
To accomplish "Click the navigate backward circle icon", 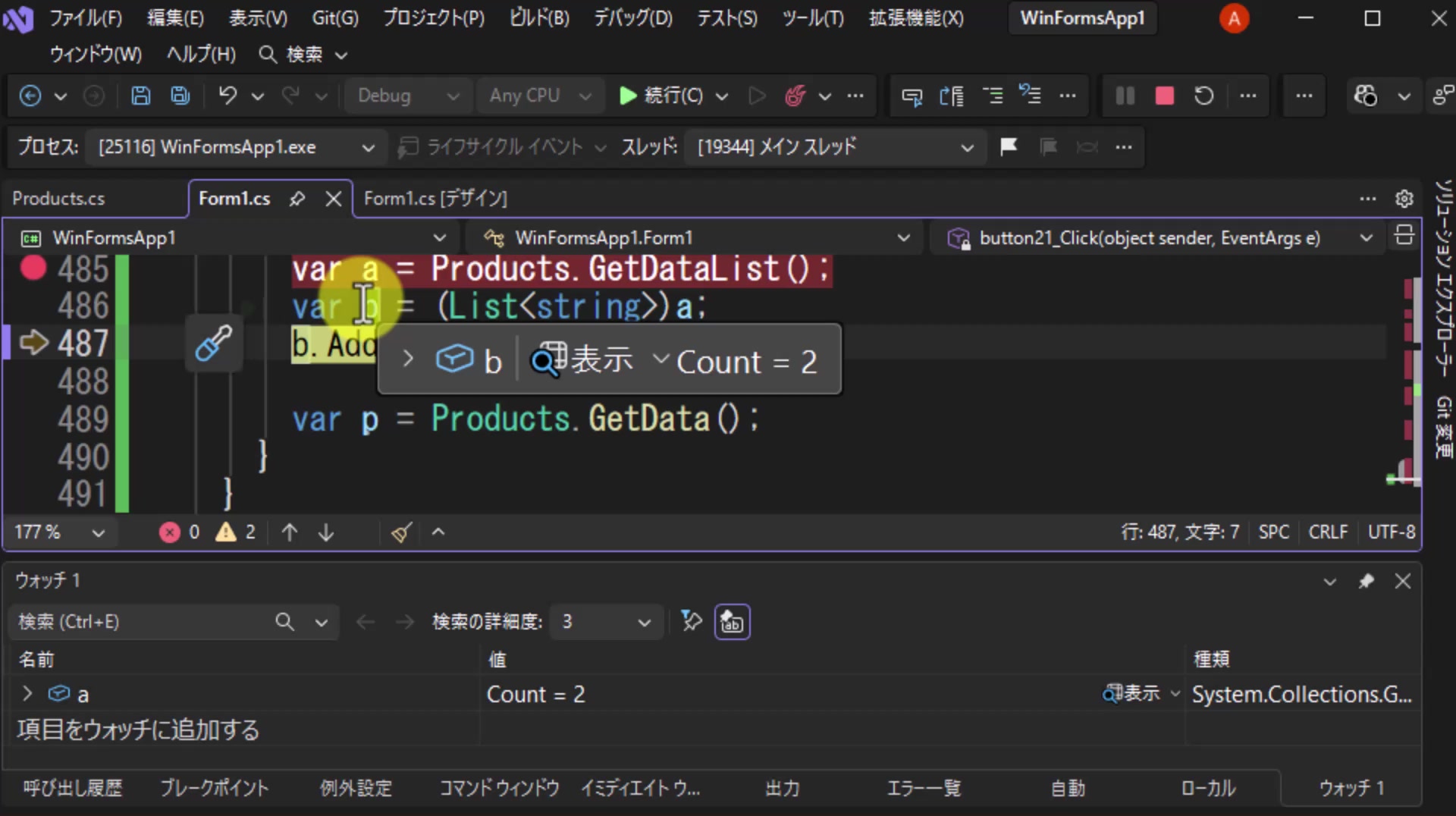I will click(x=30, y=96).
